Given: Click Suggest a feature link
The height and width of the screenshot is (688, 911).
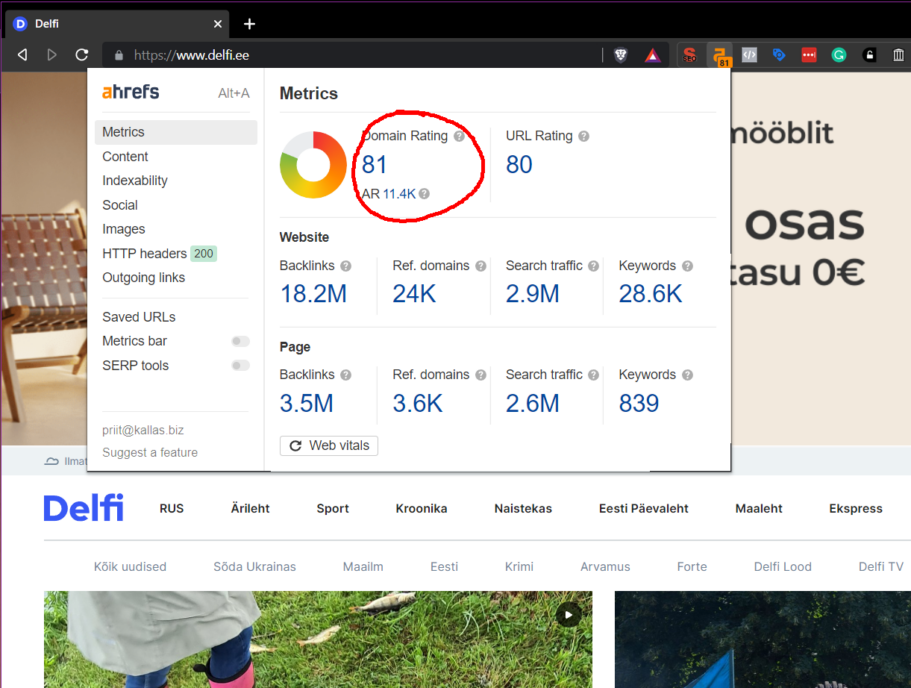Looking at the screenshot, I should [x=150, y=453].
